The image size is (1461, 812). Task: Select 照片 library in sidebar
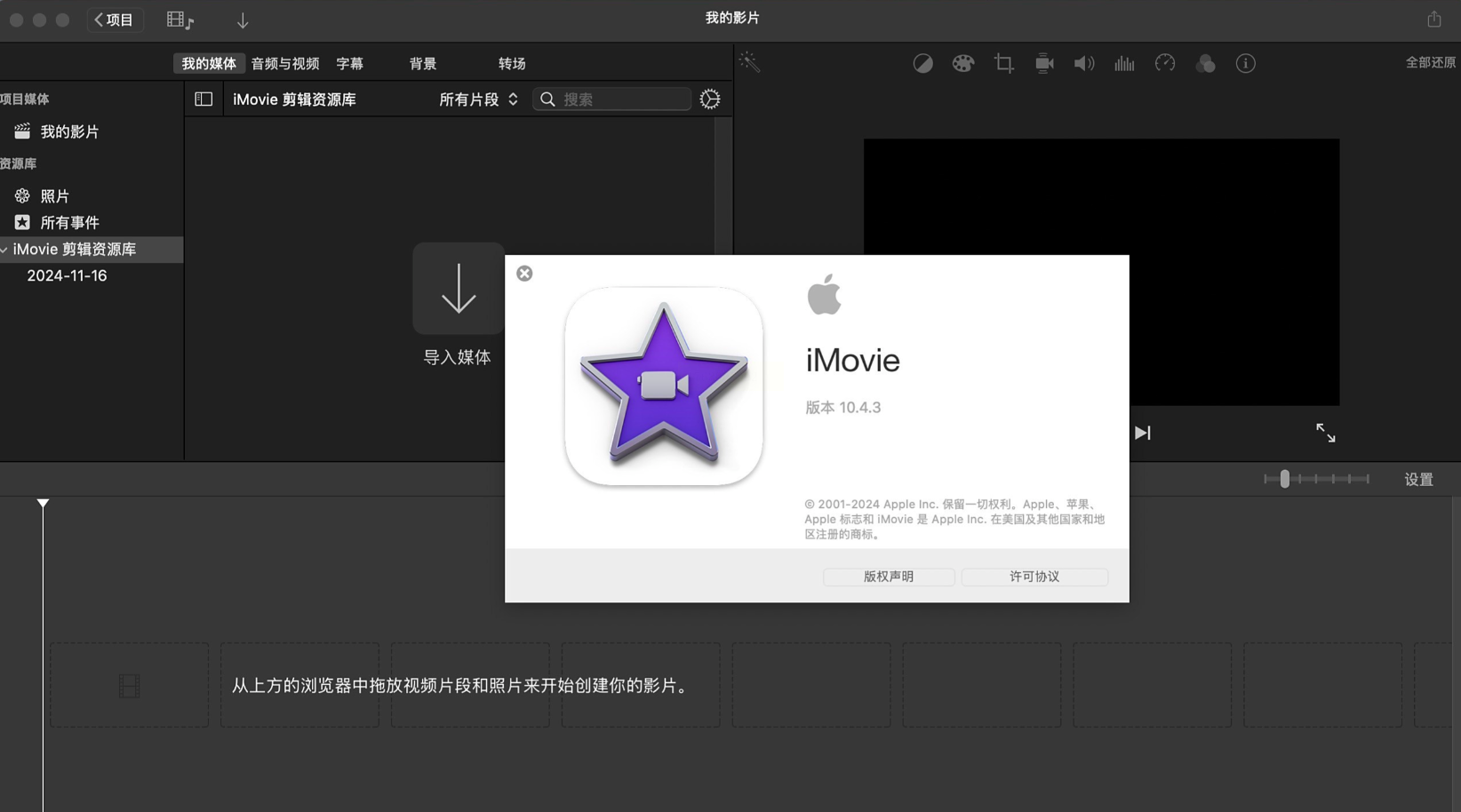pos(54,195)
